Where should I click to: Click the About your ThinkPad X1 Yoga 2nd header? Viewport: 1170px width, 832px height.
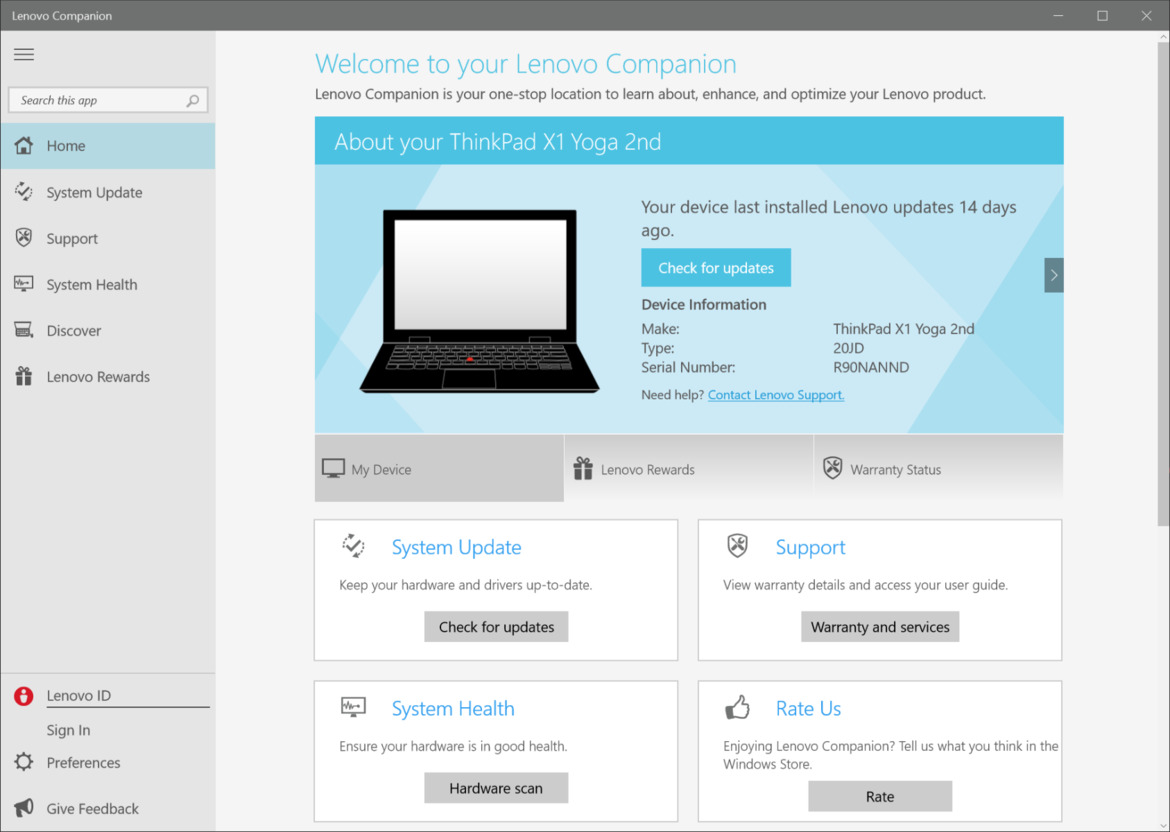pos(689,141)
